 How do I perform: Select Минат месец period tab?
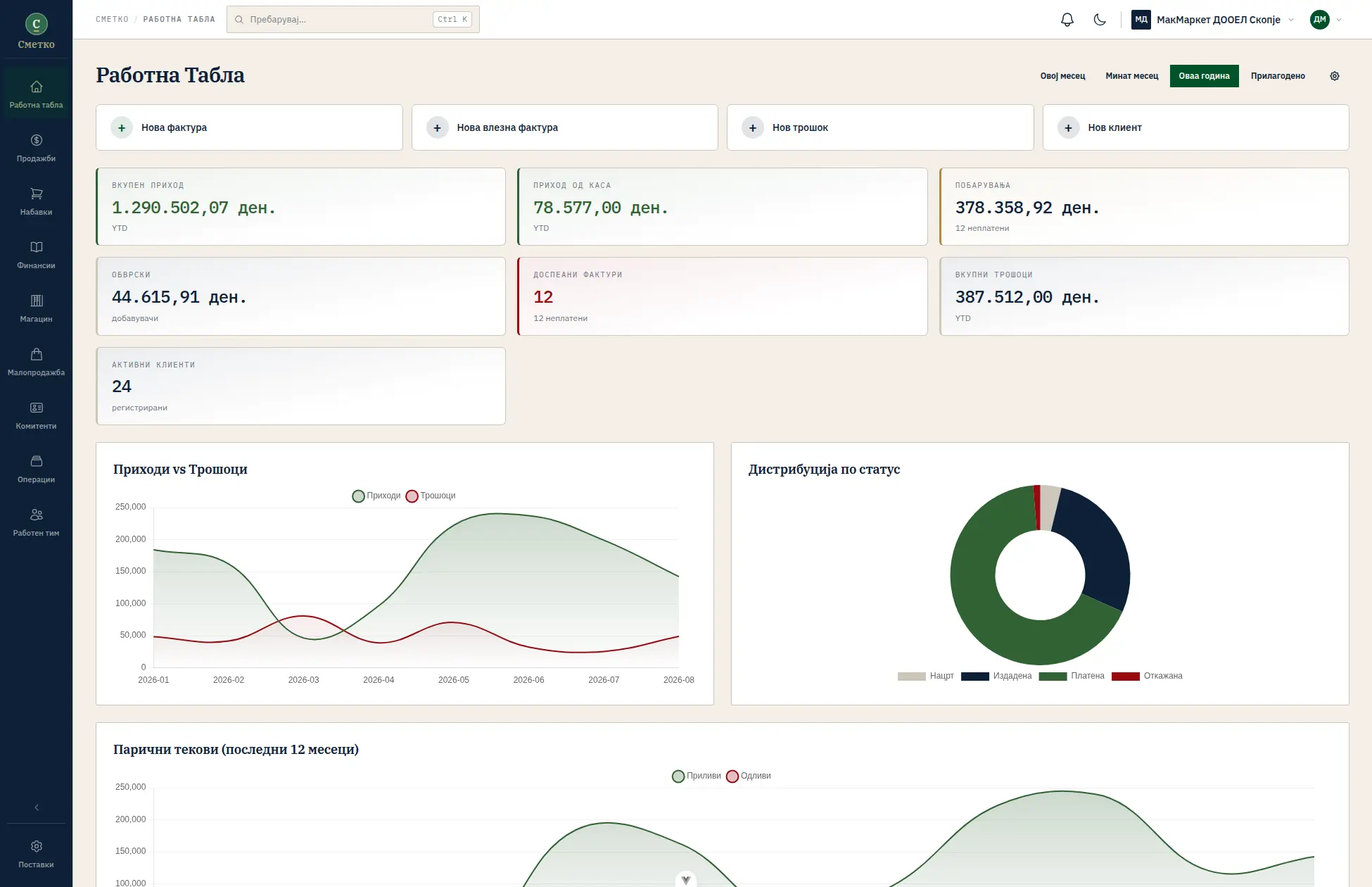click(x=1131, y=76)
